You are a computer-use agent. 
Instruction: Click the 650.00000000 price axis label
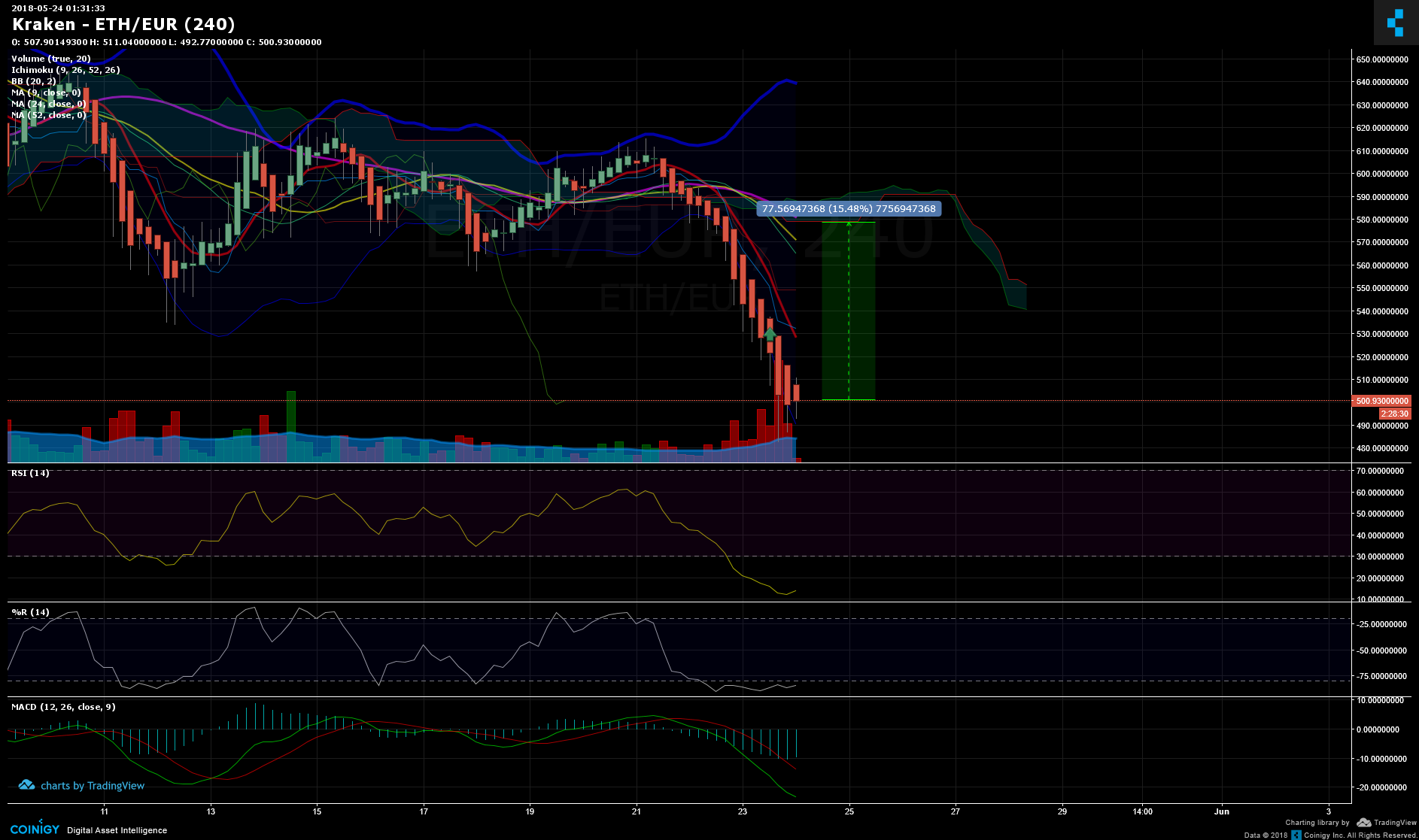[1382, 59]
